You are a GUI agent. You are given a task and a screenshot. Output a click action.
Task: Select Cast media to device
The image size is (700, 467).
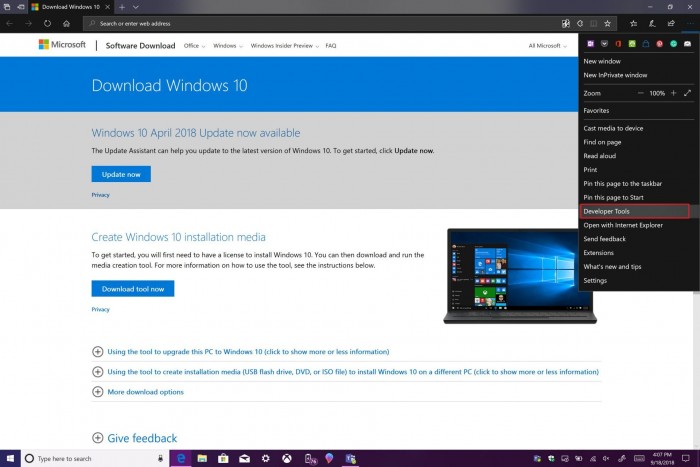click(613, 128)
